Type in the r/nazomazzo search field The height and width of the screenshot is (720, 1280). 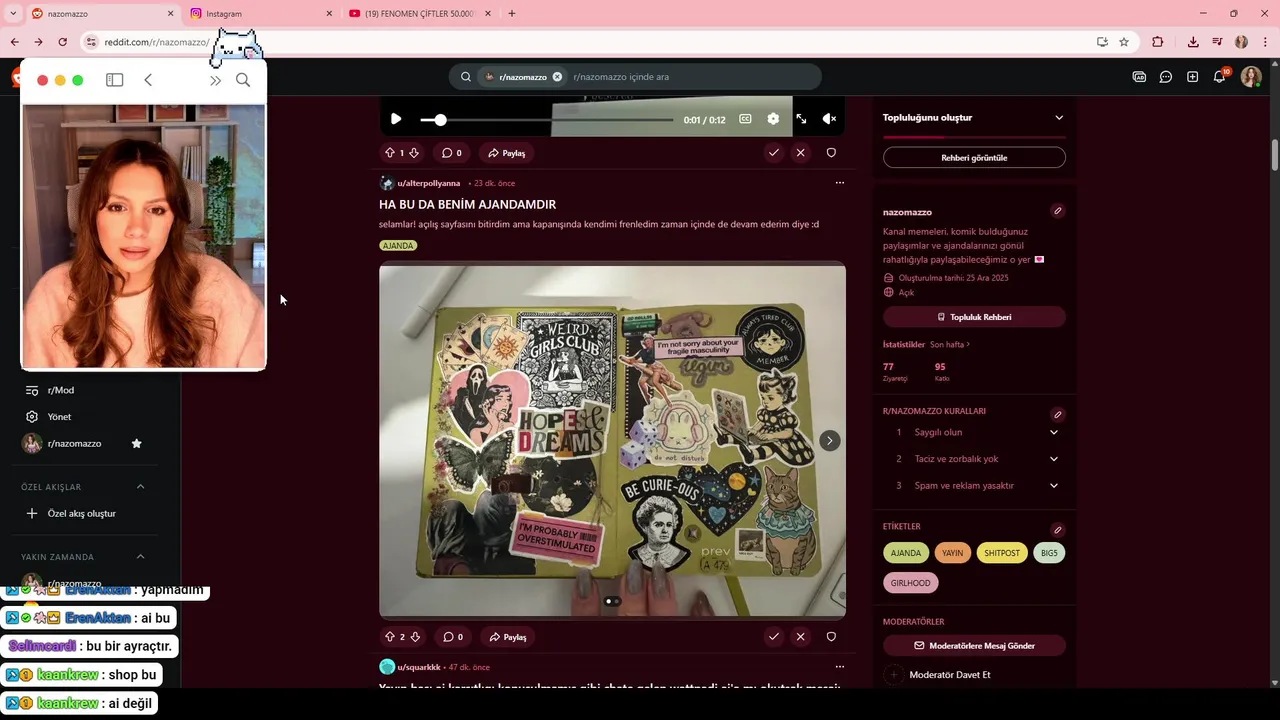(690, 77)
